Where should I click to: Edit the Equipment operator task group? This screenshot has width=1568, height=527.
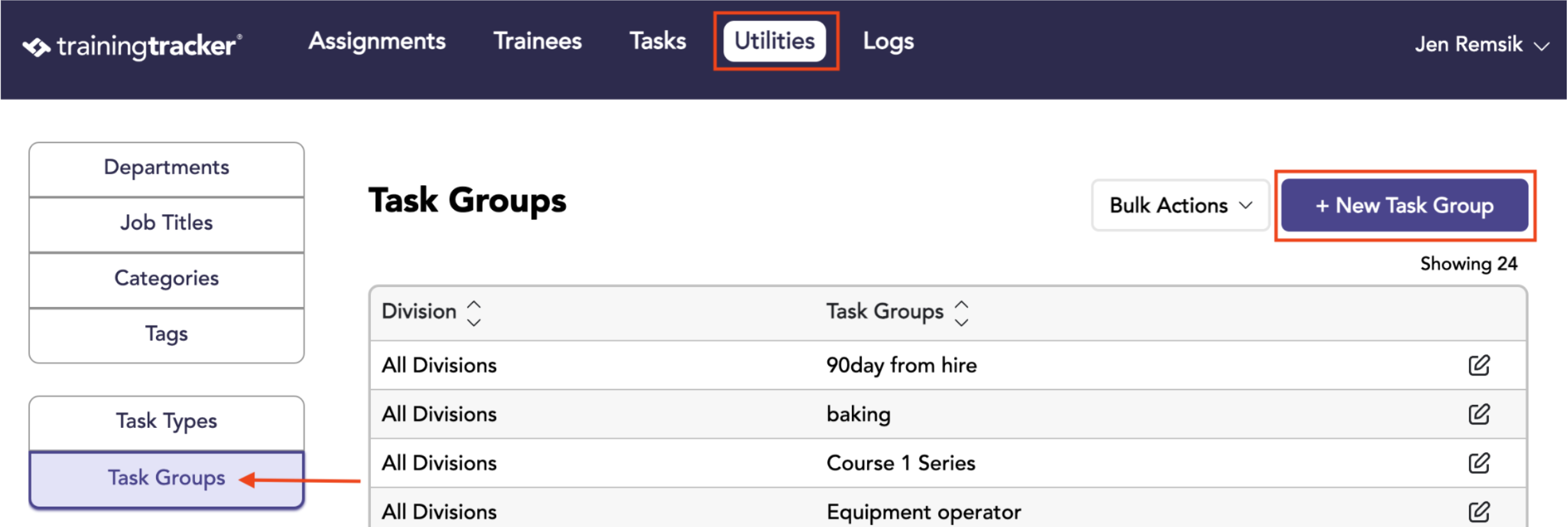(1479, 511)
